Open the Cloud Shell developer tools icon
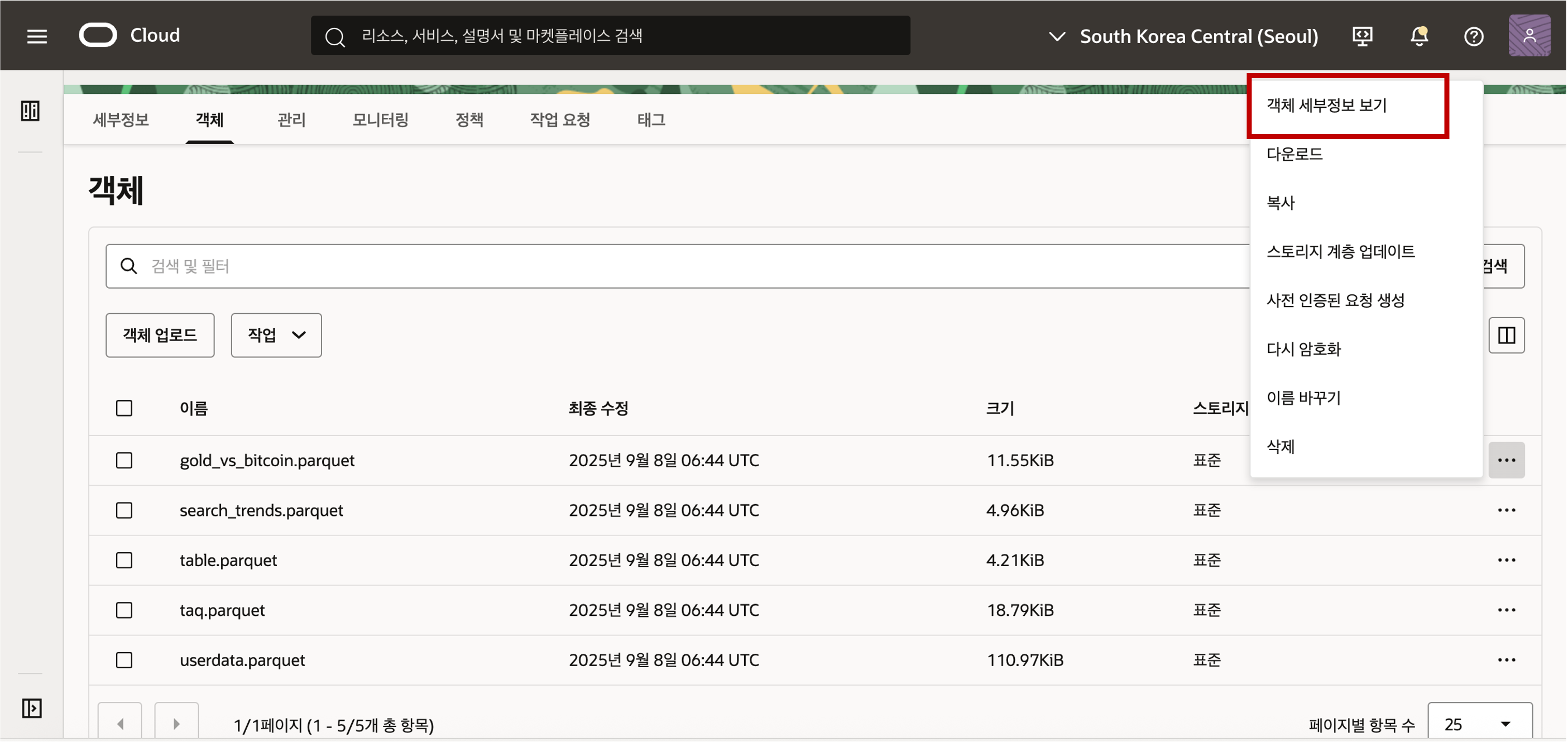This screenshot has width=1568, height=742. pos(1362,36)
